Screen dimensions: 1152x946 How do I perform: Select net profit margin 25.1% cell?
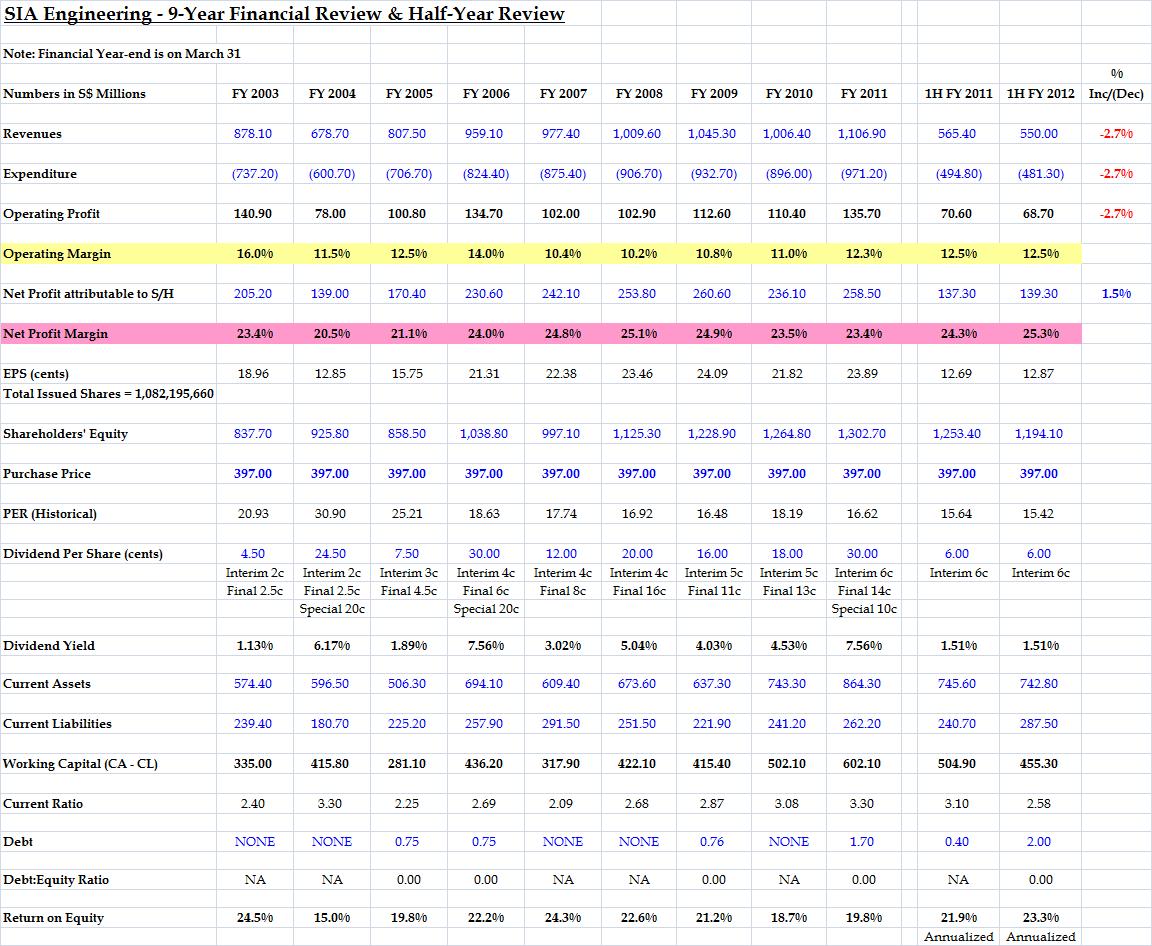point(639,333)
